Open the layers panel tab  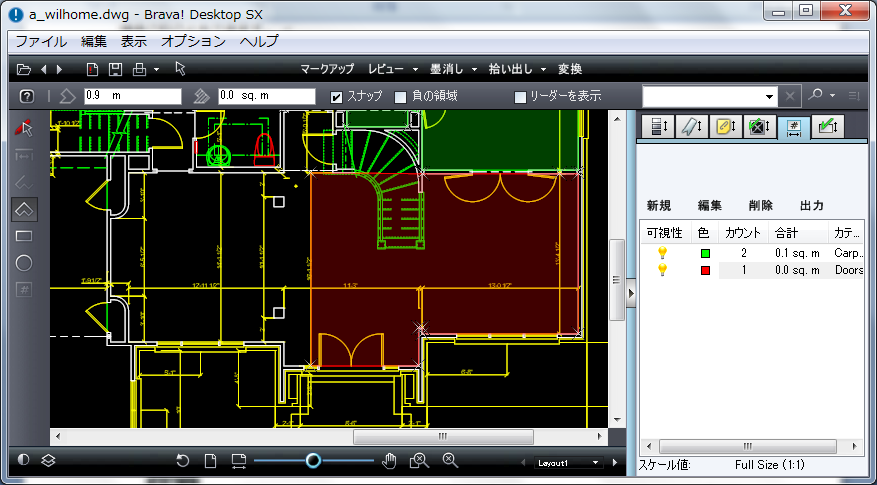click(x=658, y=126)
